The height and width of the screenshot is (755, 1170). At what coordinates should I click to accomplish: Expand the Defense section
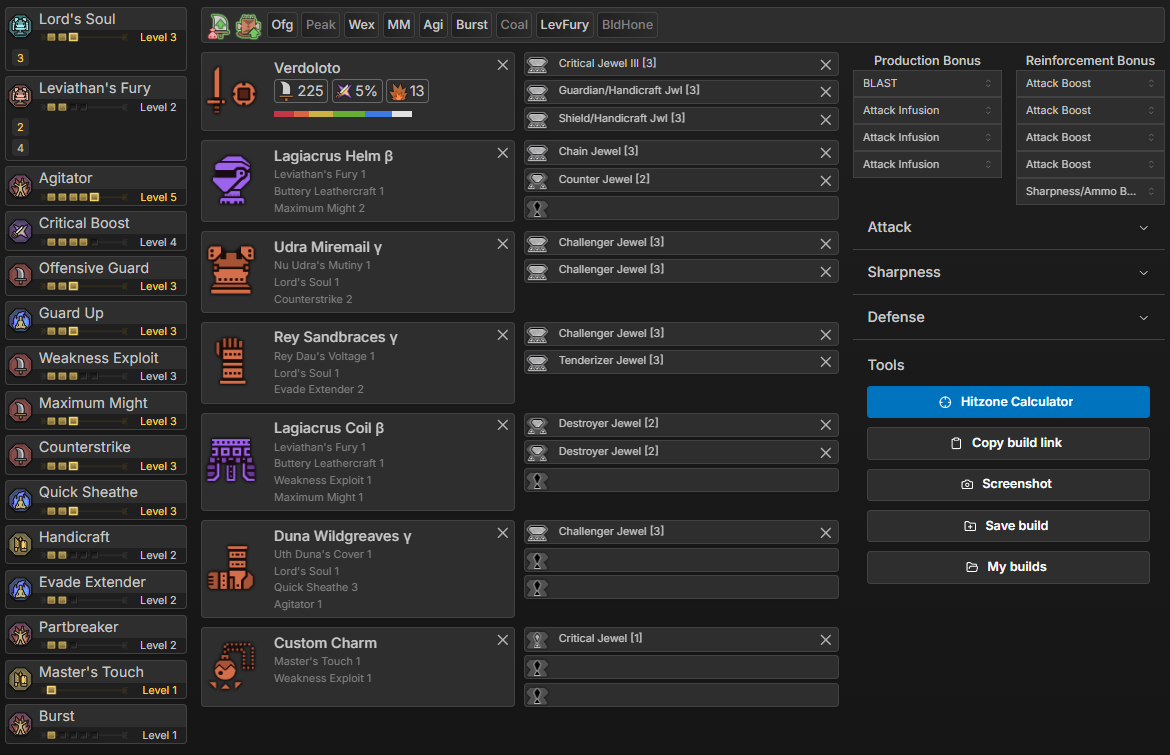[x=1008, y=317]
